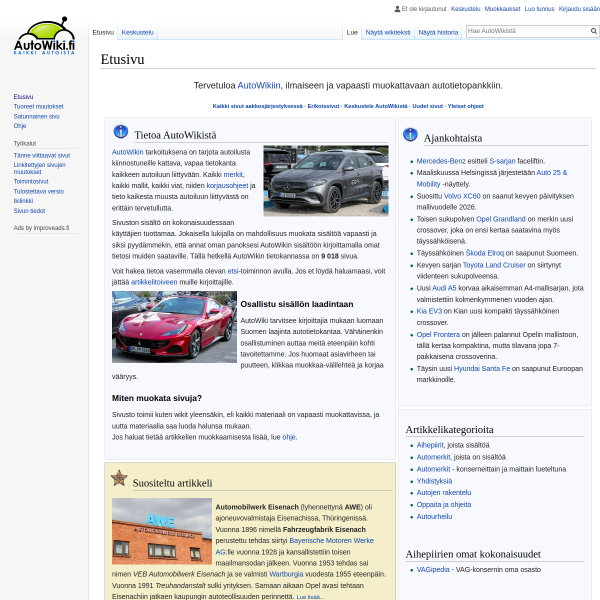Open the Opel Frontera link
The image size is (600, 600).
point(438,334)
